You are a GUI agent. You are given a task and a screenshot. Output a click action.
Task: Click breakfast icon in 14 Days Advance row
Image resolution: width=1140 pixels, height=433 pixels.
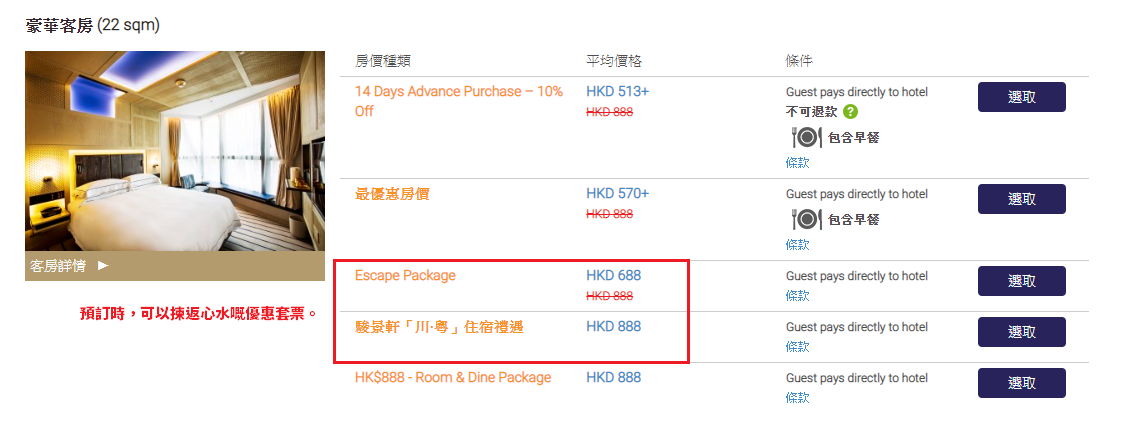[806, 137]
